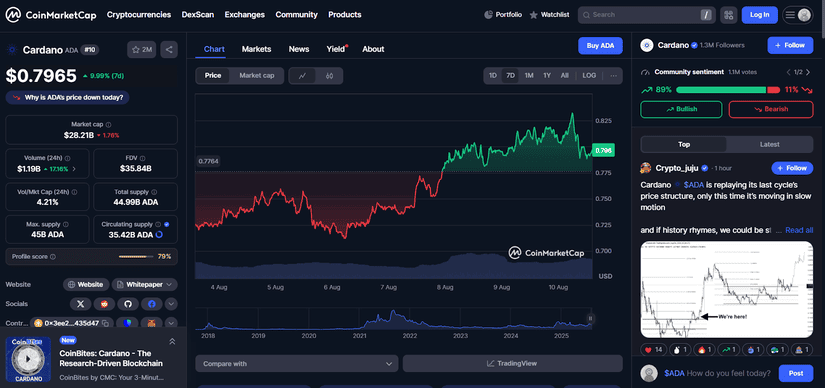Expand more Socials chevron
This screenshot has width=825, height=388.
coord(171,304)
